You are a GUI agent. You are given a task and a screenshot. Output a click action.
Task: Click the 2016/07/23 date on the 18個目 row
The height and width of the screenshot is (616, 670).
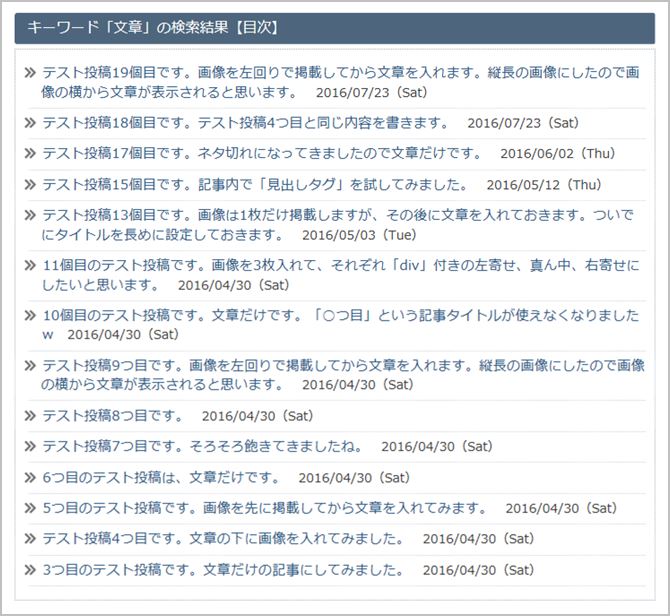click(523, 123)
